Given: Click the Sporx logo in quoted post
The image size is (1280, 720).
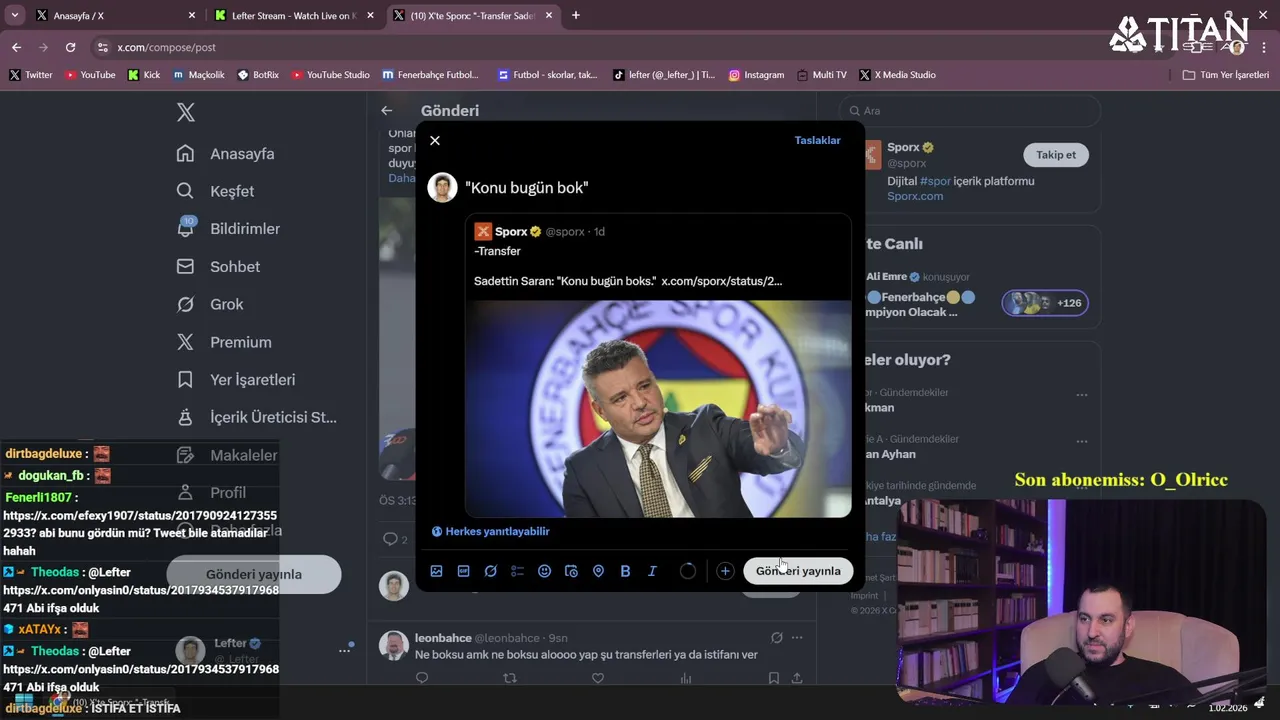Looking at the screenshot, I should pos(483,231).
